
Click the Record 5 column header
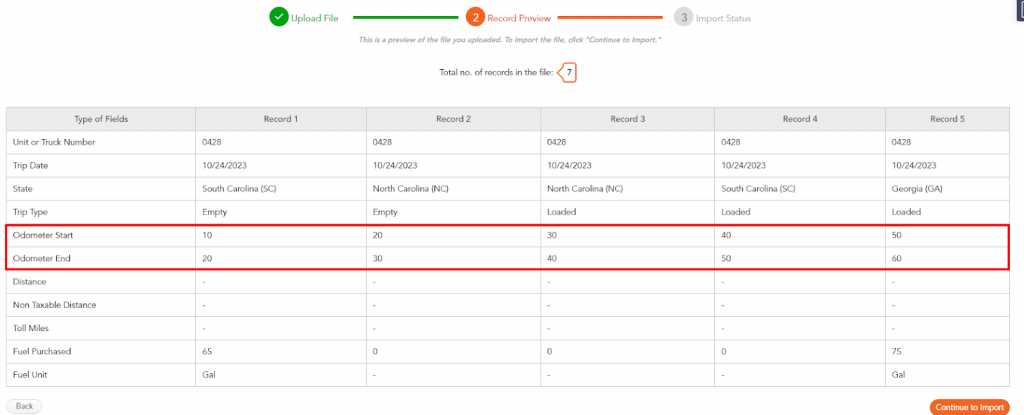tap(948, 120)
